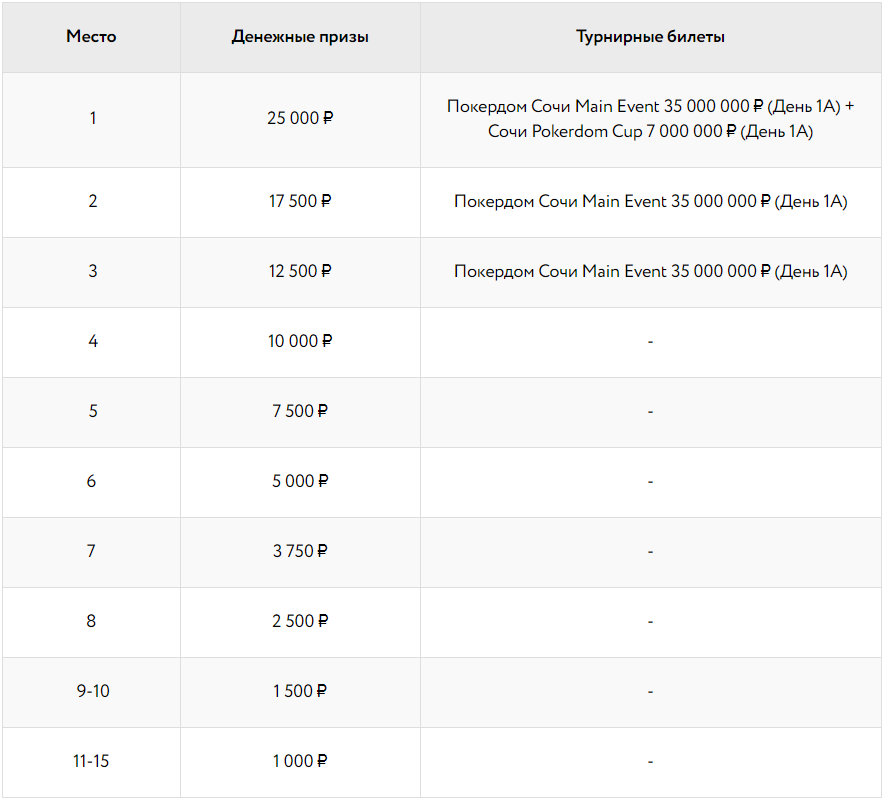
Task: Select the 12 500 ₽ prize cell
Action: (x=300, y=271)
